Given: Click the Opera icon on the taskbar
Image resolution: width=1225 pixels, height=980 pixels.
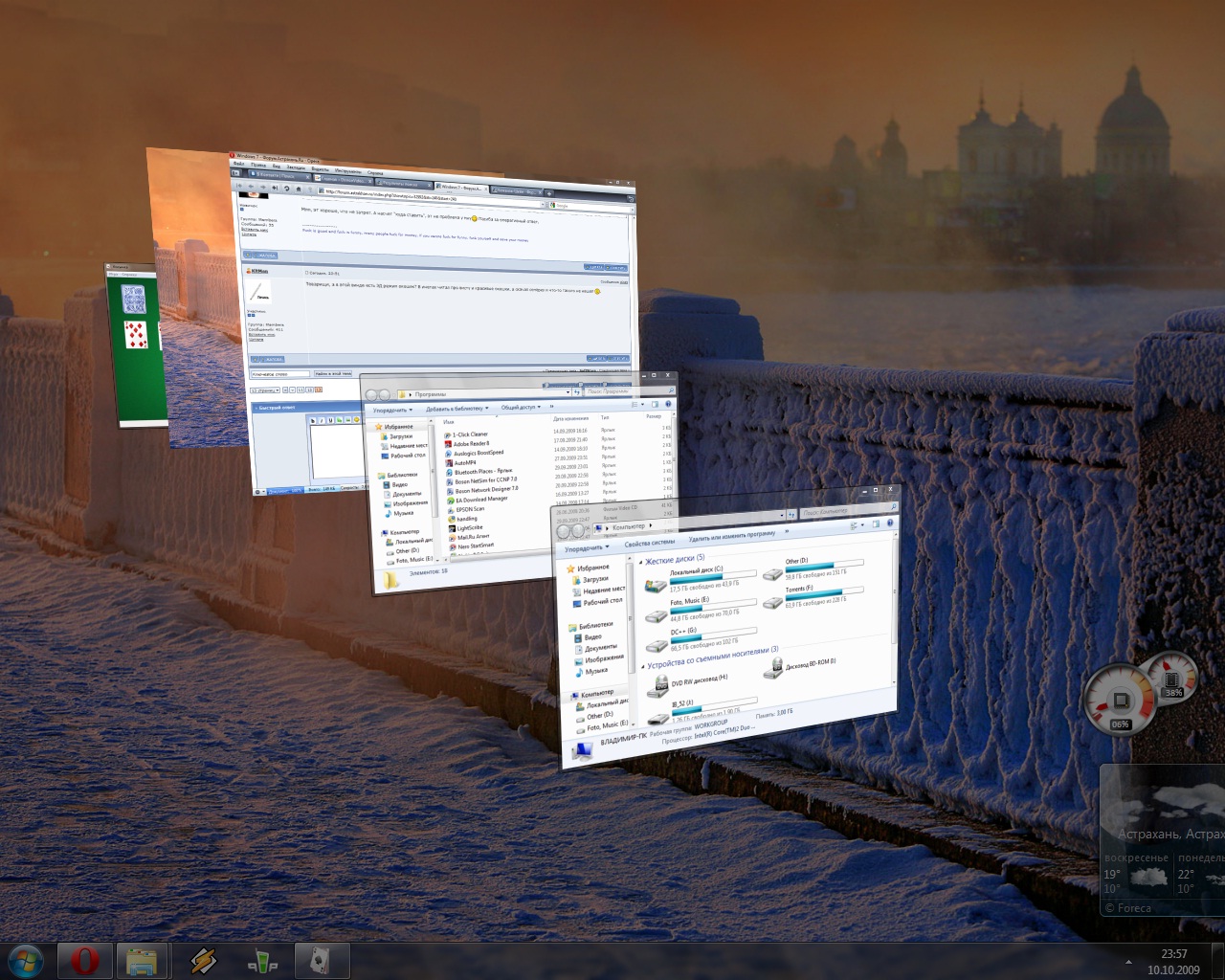Looking at the screenshot, I should tap(84, 961).
